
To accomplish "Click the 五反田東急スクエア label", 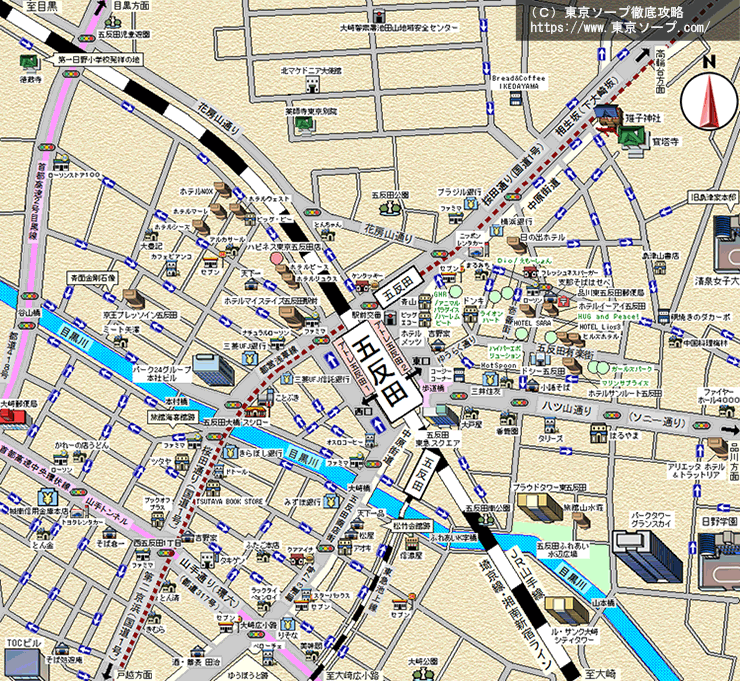I will coord(437,438).
